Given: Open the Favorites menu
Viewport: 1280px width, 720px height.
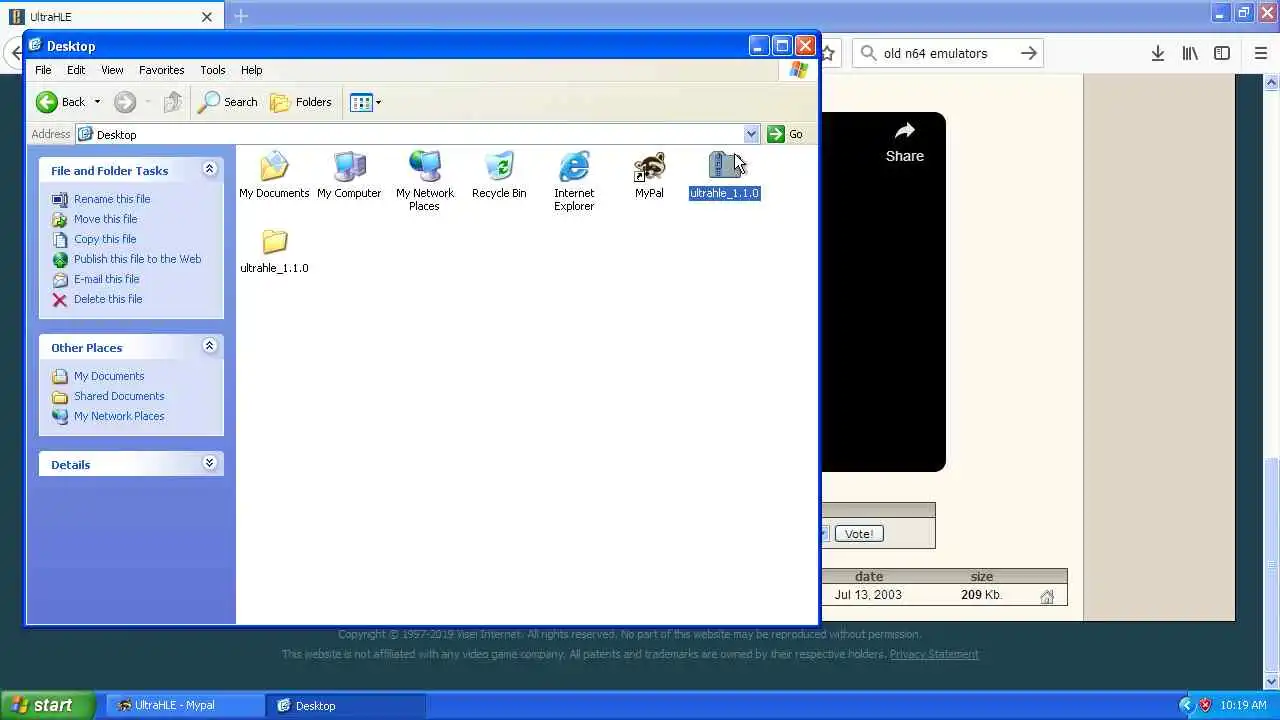Looking at the screenshot, I should coord(161,70).
